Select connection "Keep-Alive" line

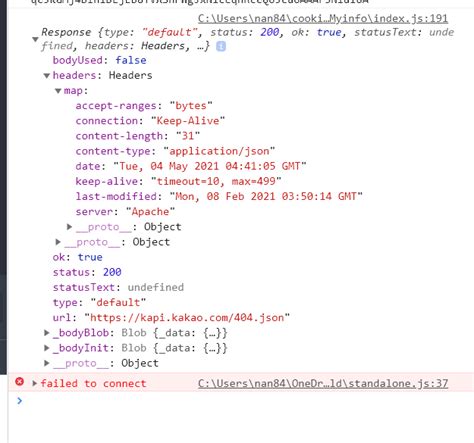point(150,121)
